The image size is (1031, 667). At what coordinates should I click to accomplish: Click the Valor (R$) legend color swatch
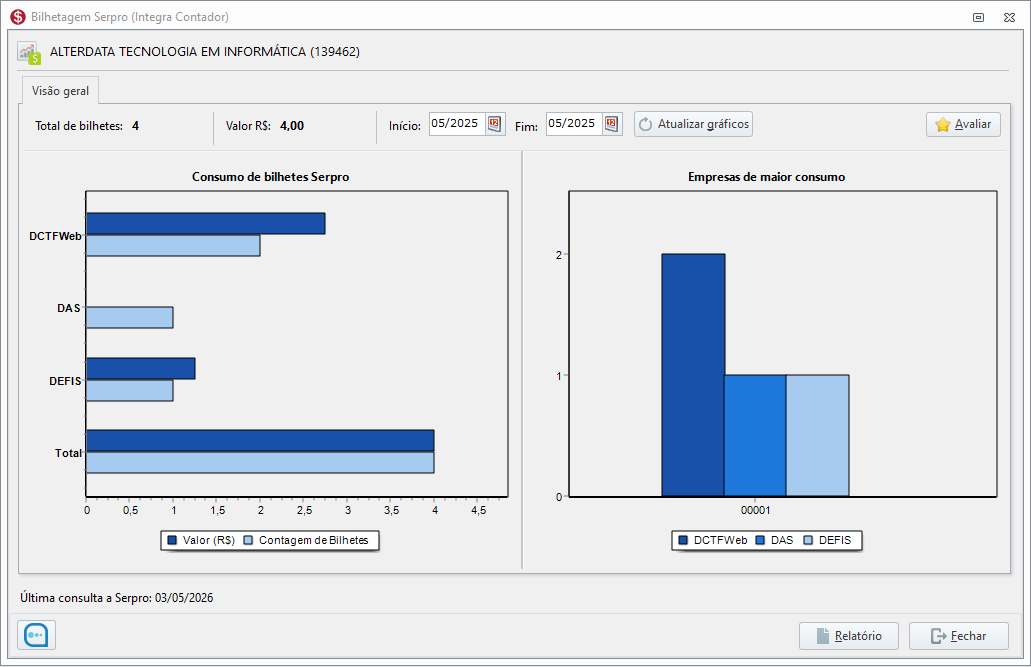[x=172, y=540]
